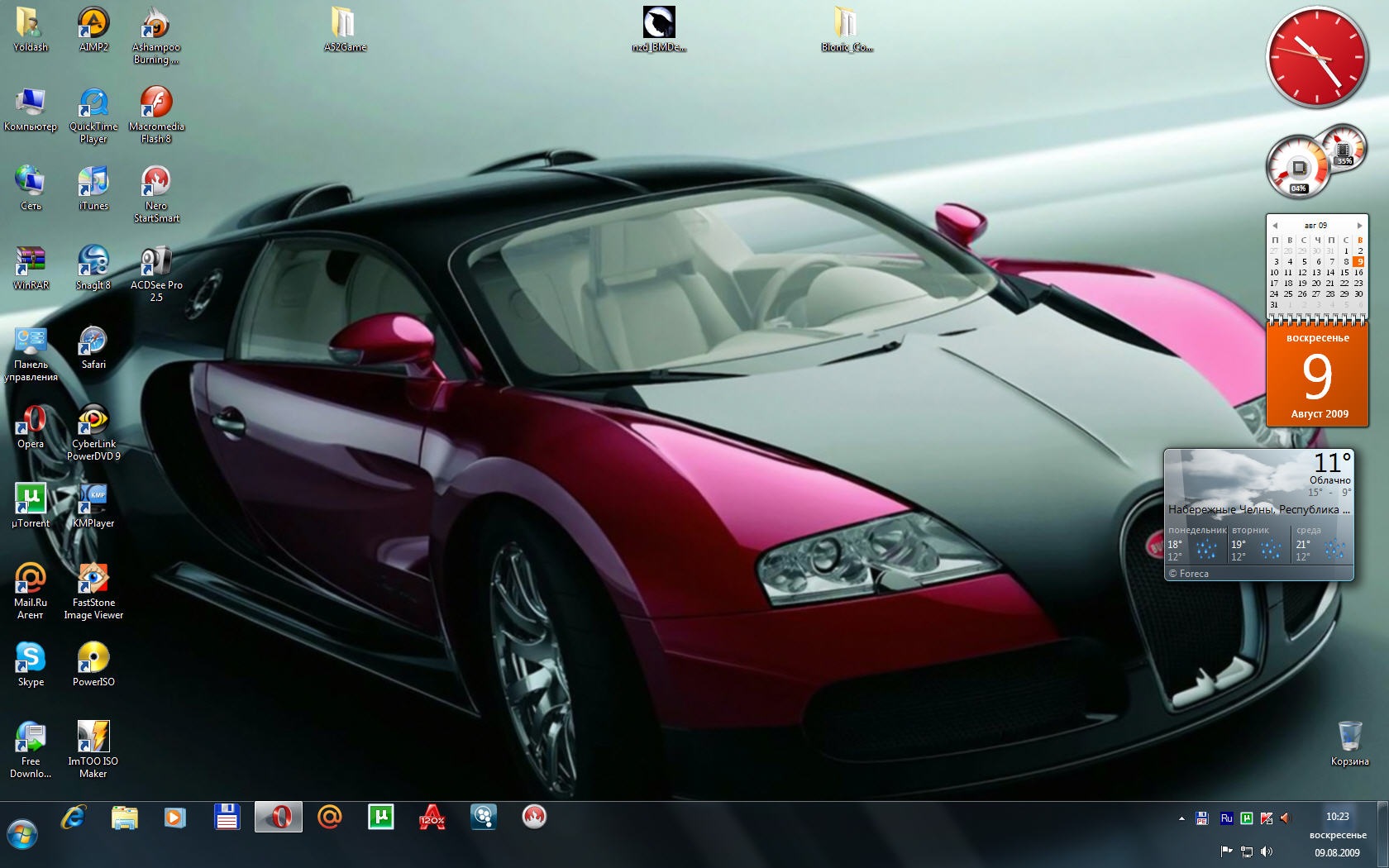Launch Skype from the desktop
Viewport: 1389px width, 868px height.
click(31, 659)
